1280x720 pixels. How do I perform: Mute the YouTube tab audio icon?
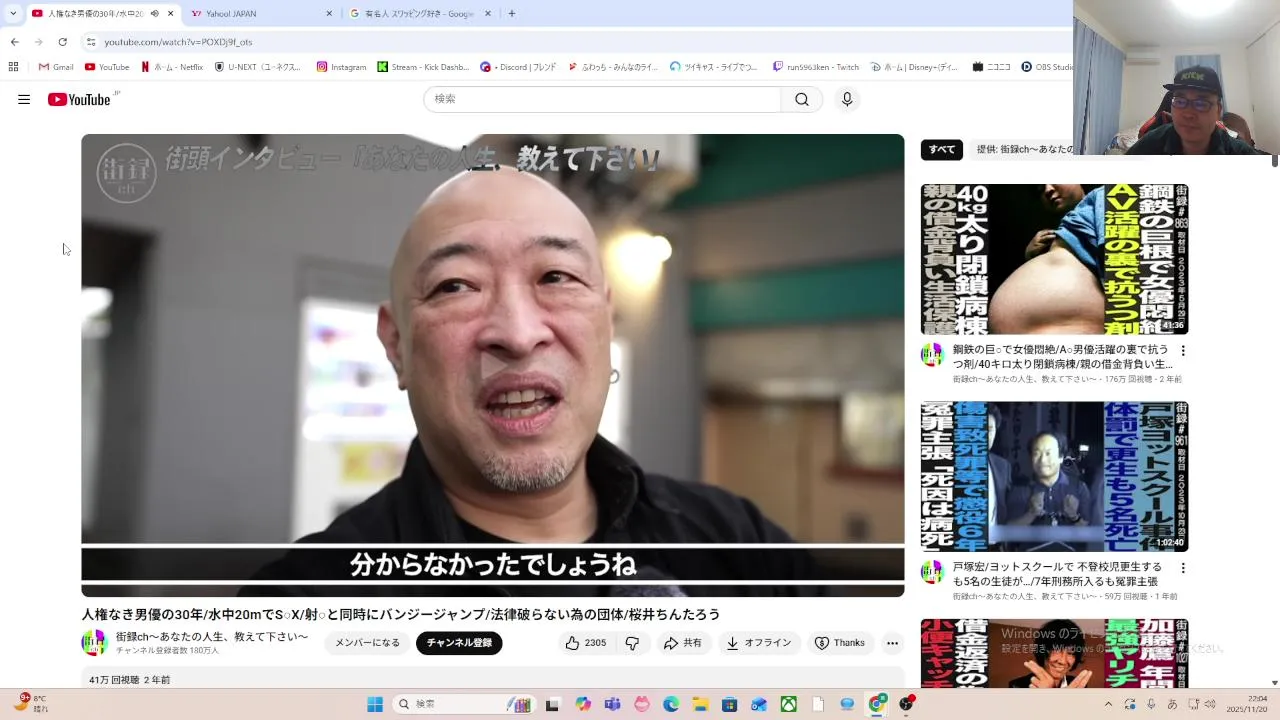pyautogui.click(x=155, y=14)
